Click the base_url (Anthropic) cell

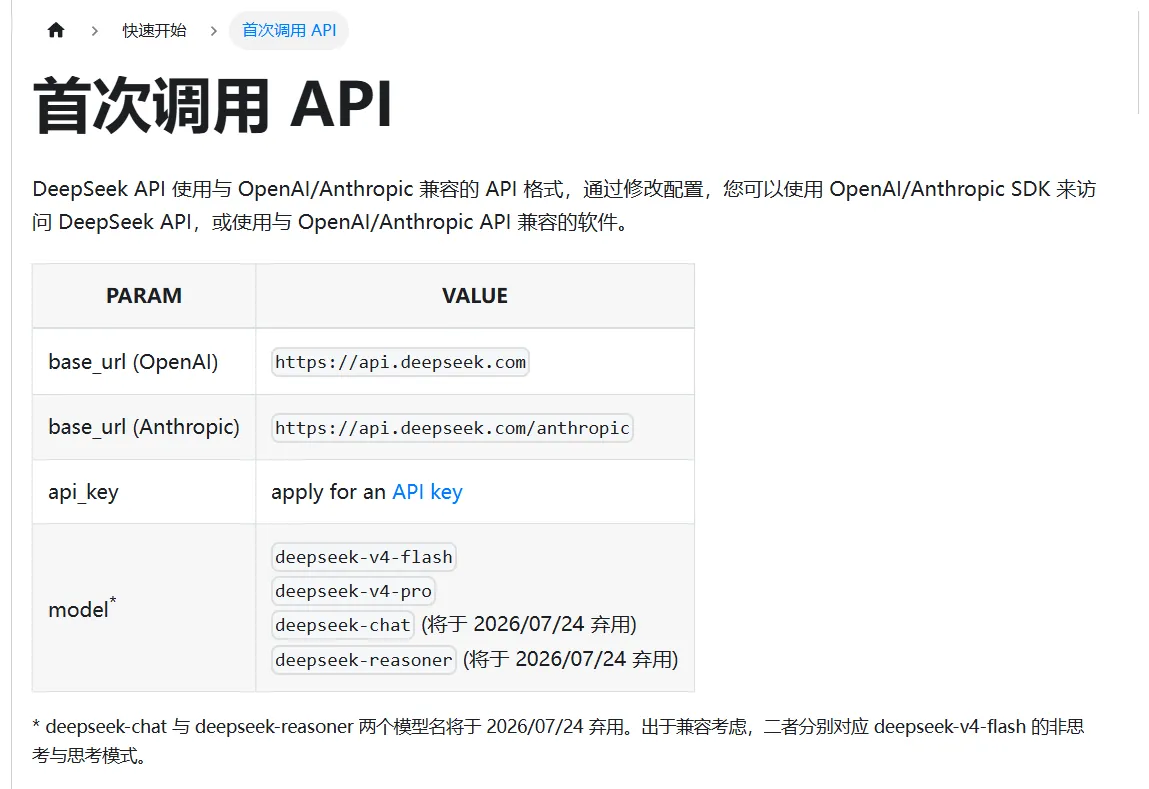[x=144, y=427]
